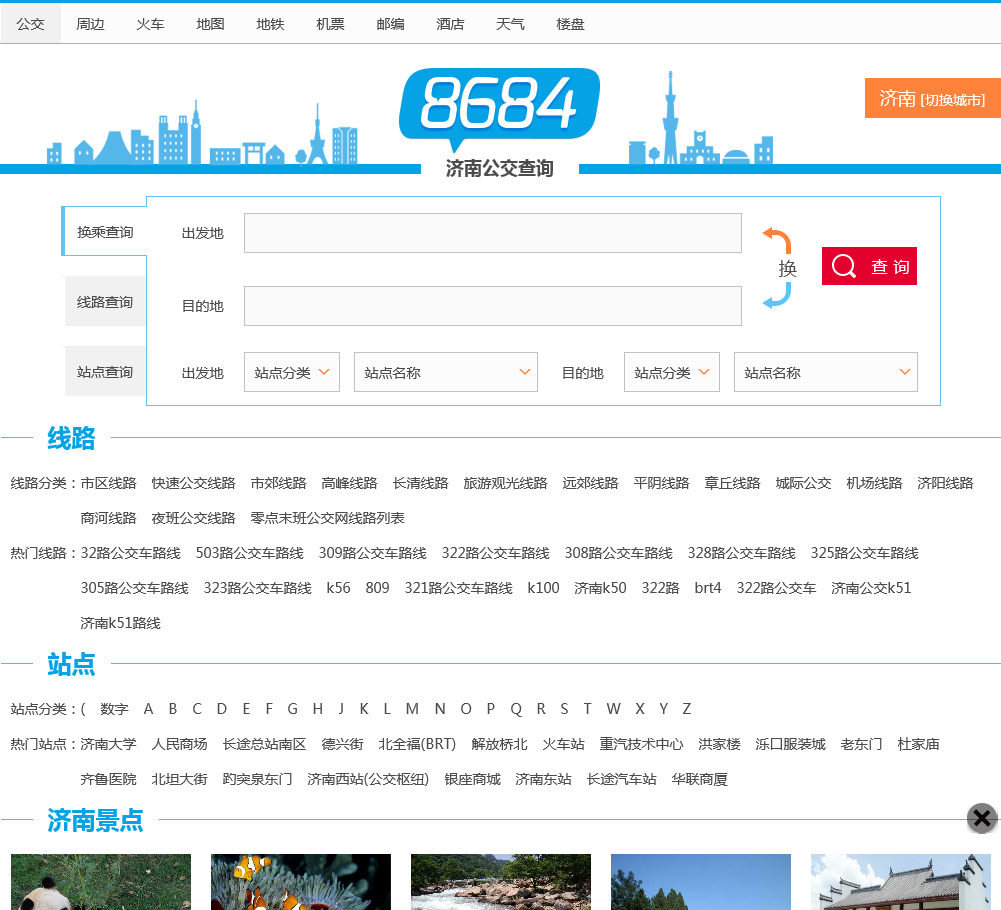Image resolution: width=1001 pixels, height=910 pixels.
Task: Open the 火车 navigation tab
Action: [150, 24]
